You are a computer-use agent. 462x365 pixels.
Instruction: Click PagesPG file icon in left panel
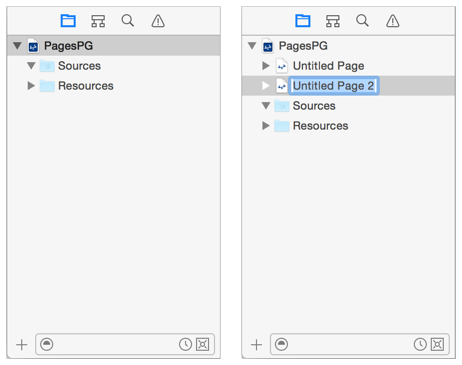click(33, 46)
